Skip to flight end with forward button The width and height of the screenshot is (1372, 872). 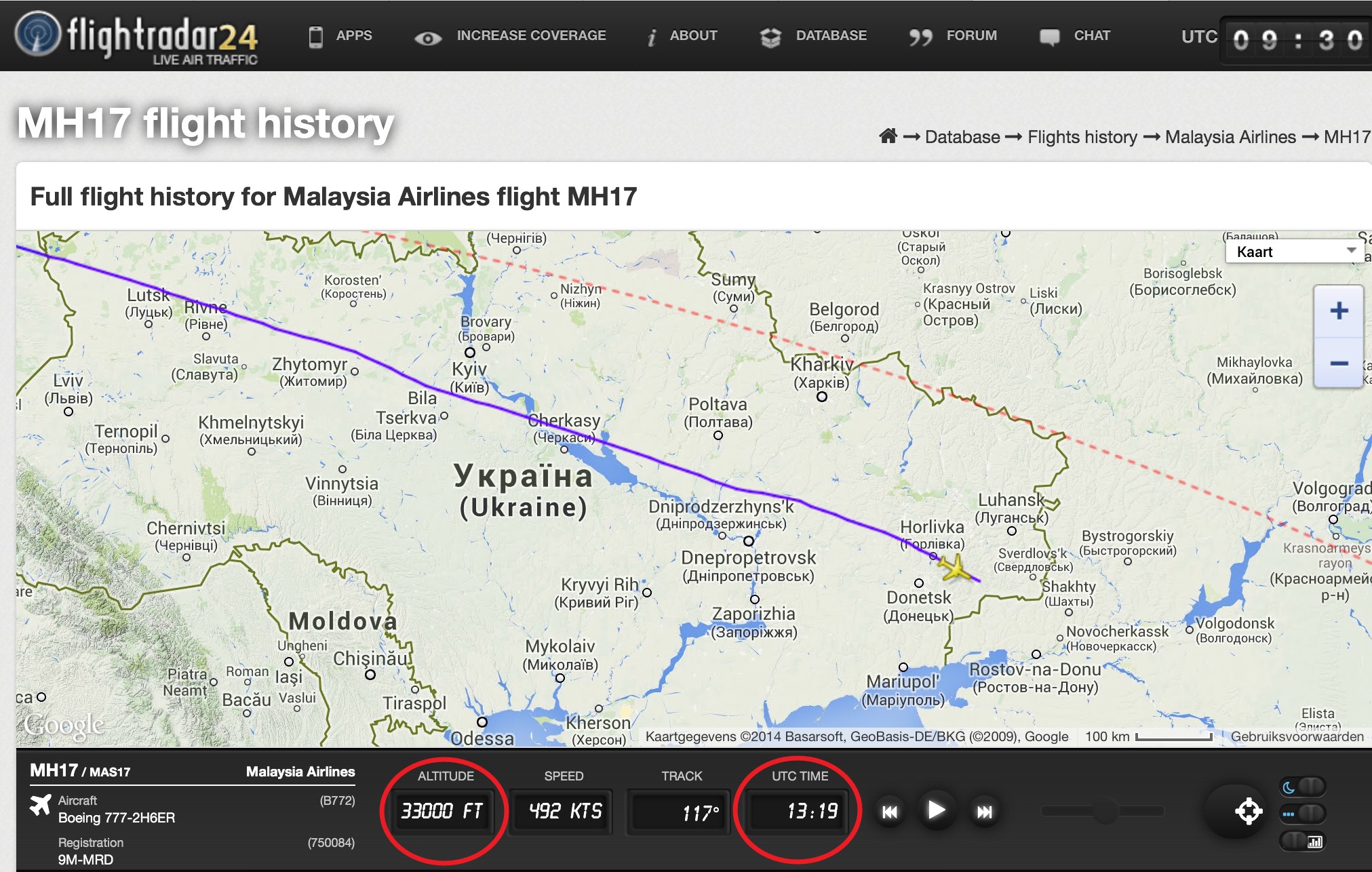(x=984, y=812)
